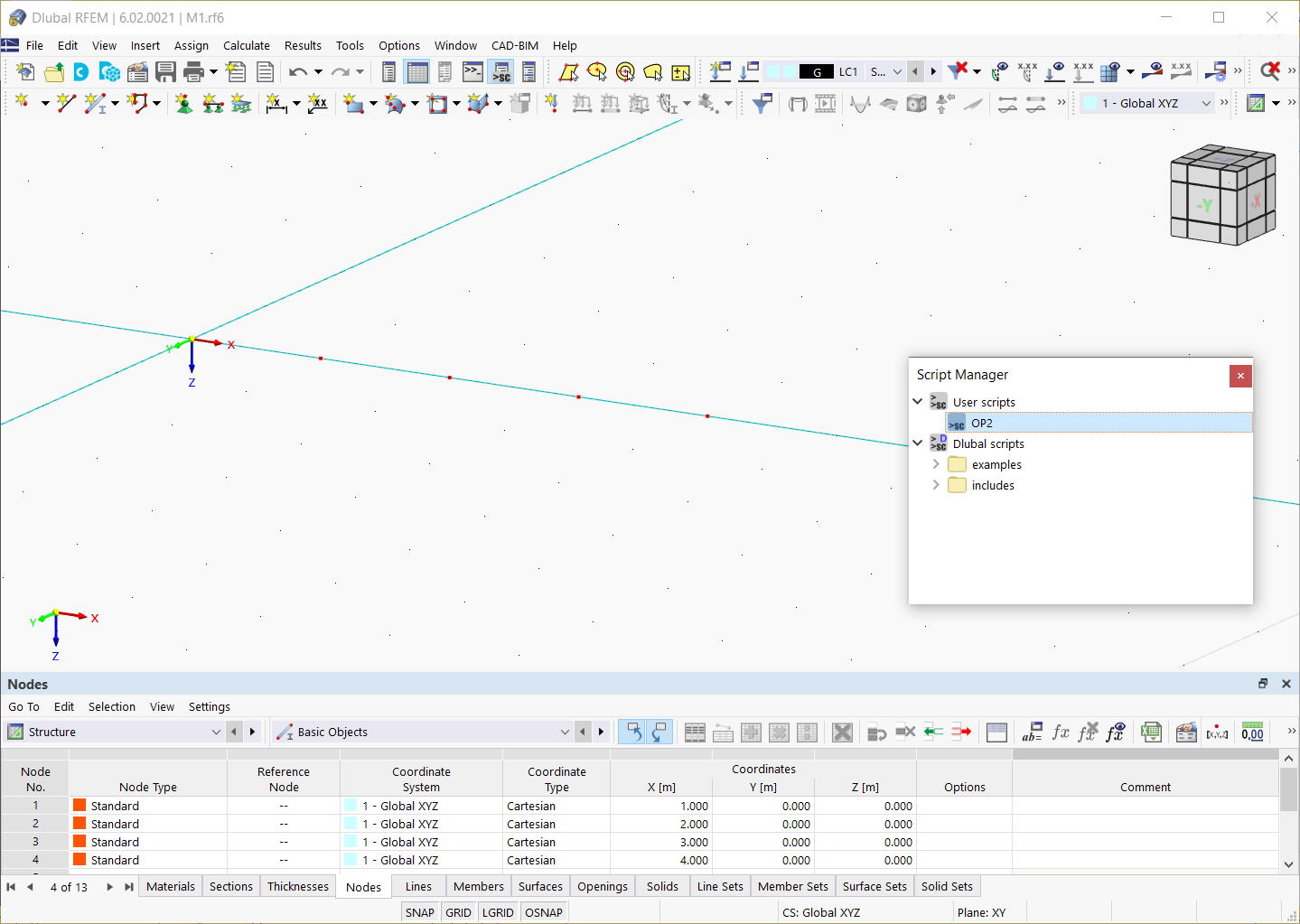Click Go To in the Nodes panel
Image resolution: width=1300 pixels, height=924 pixels.
coord(23,706)
